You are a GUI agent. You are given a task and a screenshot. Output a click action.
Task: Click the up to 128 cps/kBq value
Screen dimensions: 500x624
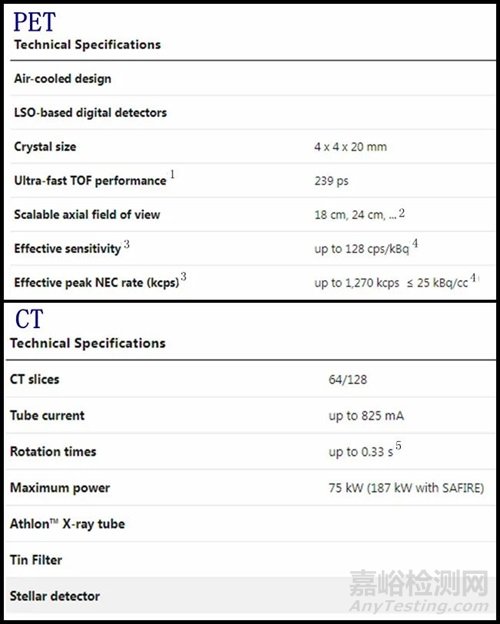click(361, 249)
